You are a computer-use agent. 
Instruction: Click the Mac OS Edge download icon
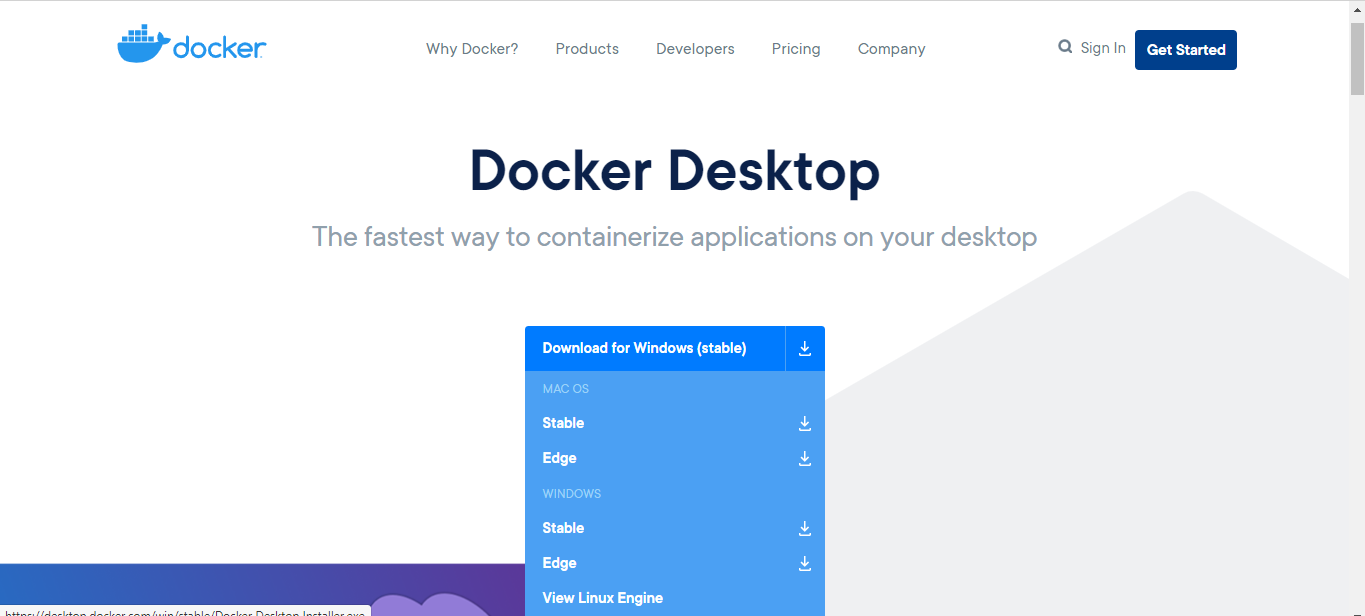805,458
